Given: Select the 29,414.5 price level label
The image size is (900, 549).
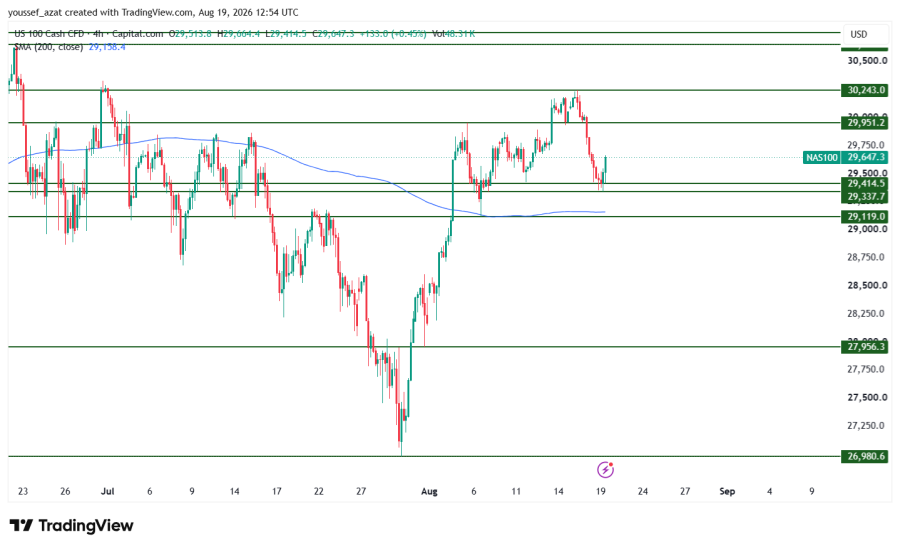Looking at the screenshot, I should click(x=865, y=184).
